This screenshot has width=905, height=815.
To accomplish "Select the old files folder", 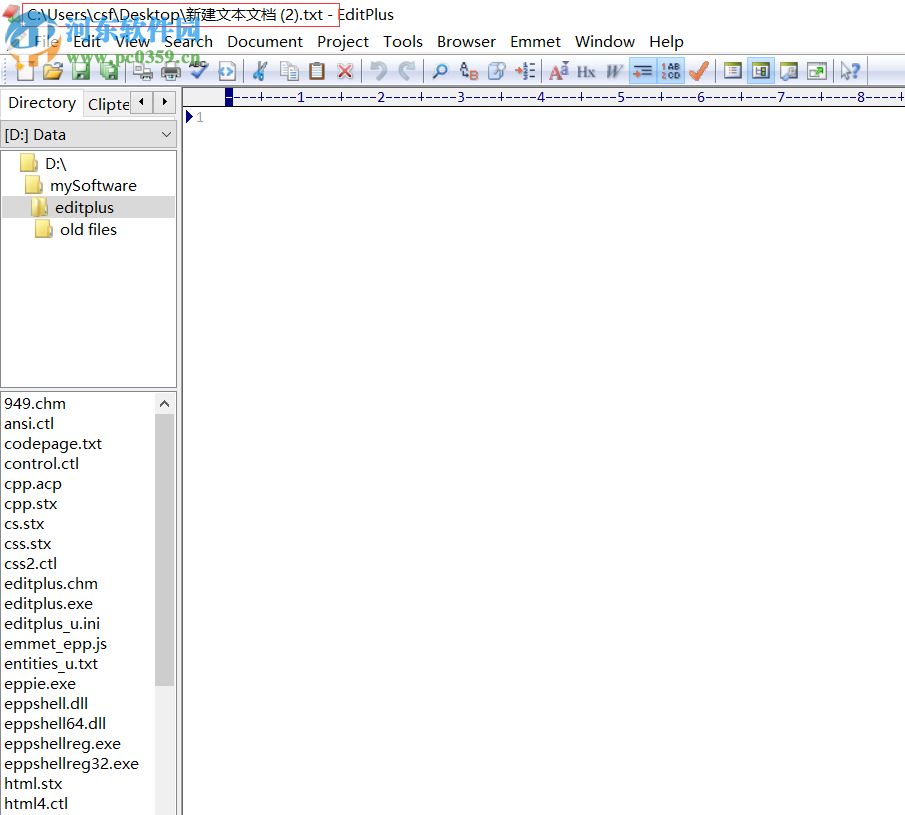I will pyautogui.click(x=88, y=230).
